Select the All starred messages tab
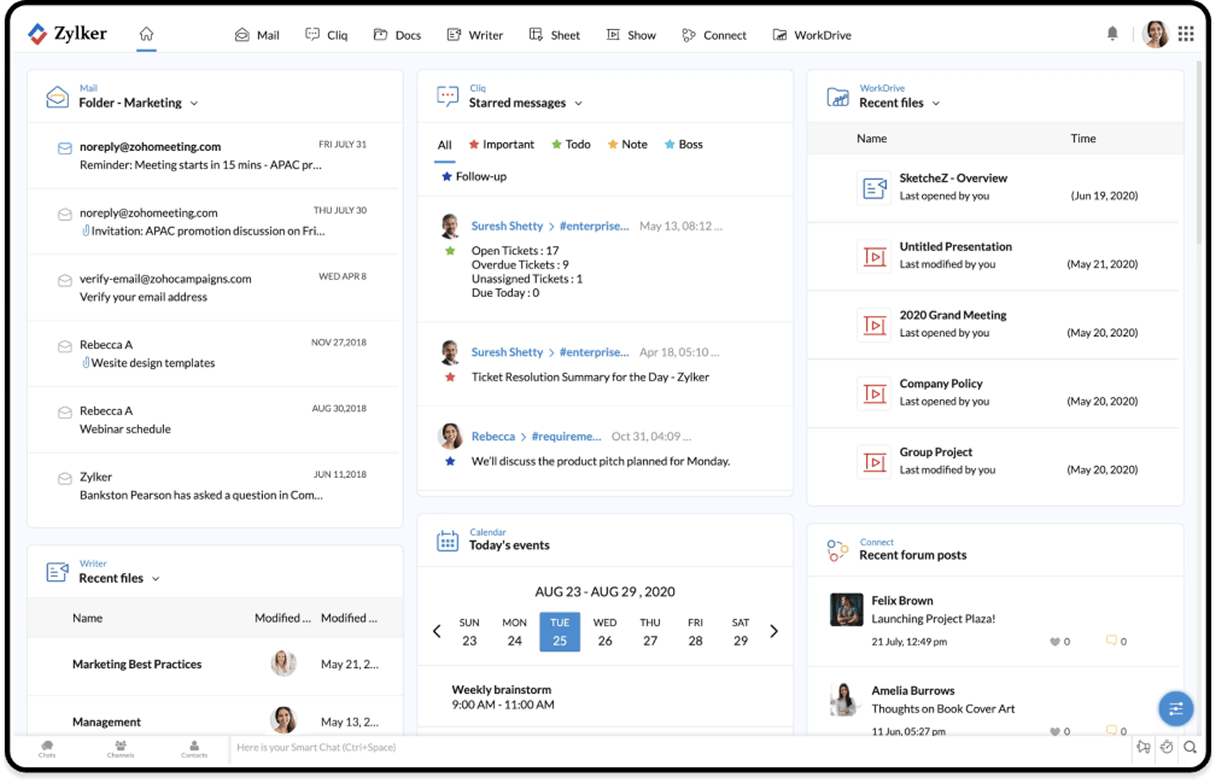This screenshot has height=783, width=1216. [x=445, y=145]
